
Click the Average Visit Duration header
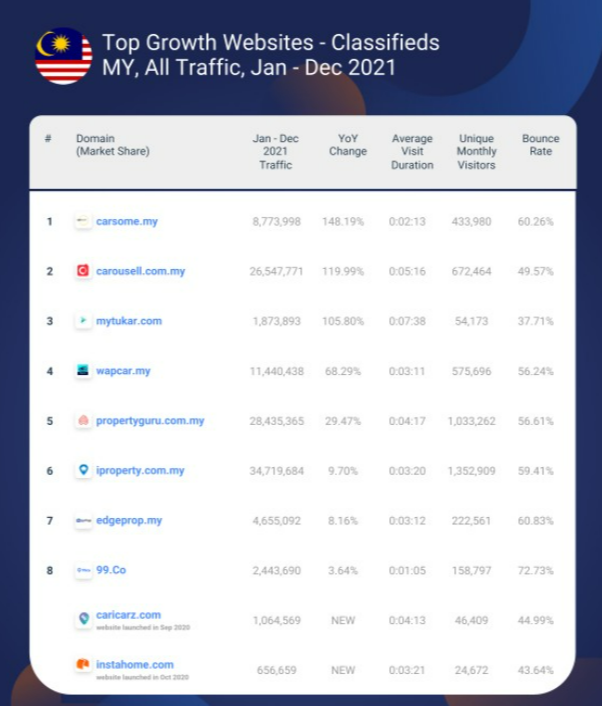pyautogui.click(x=412, y=152)
